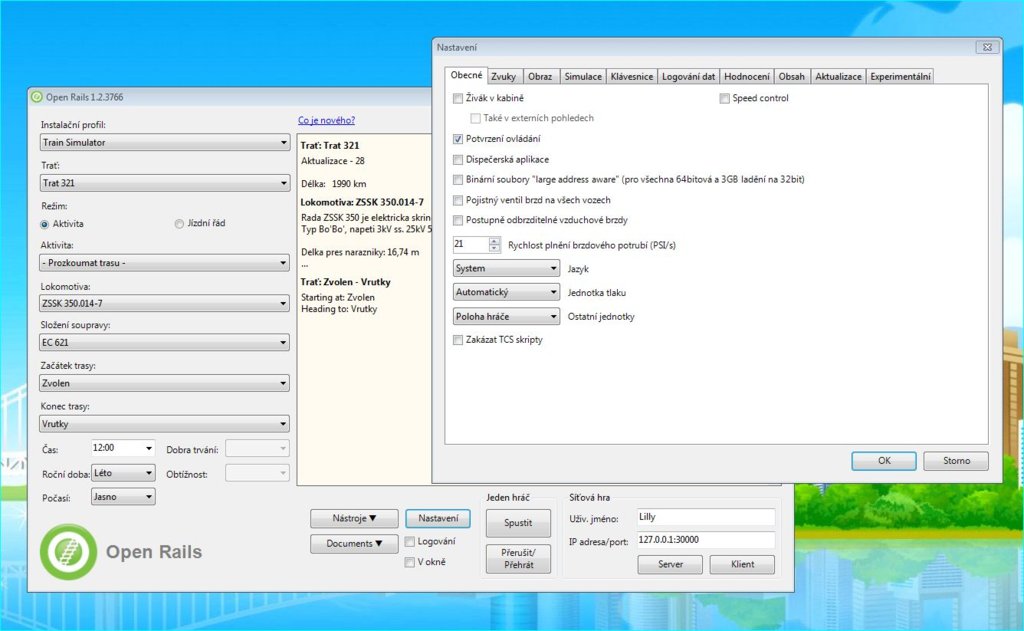Viewport: 1024px width, 631px height.
Task: Click the Open Rails green logo
Action: (x=69, y=552)
